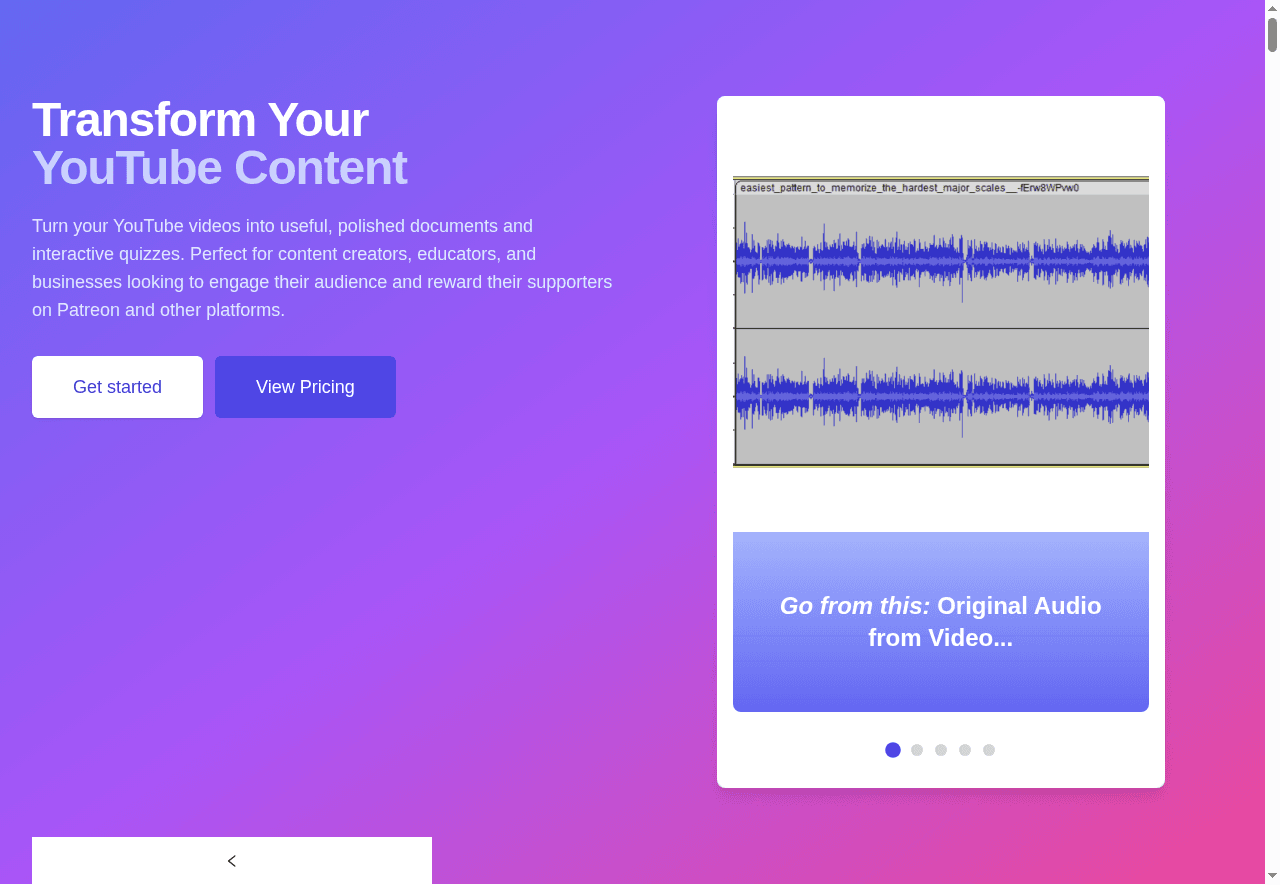This screenshot has width=1280, height=885.
Task: Click the scrollbar up arrow
Action: tap(1271, 7)
